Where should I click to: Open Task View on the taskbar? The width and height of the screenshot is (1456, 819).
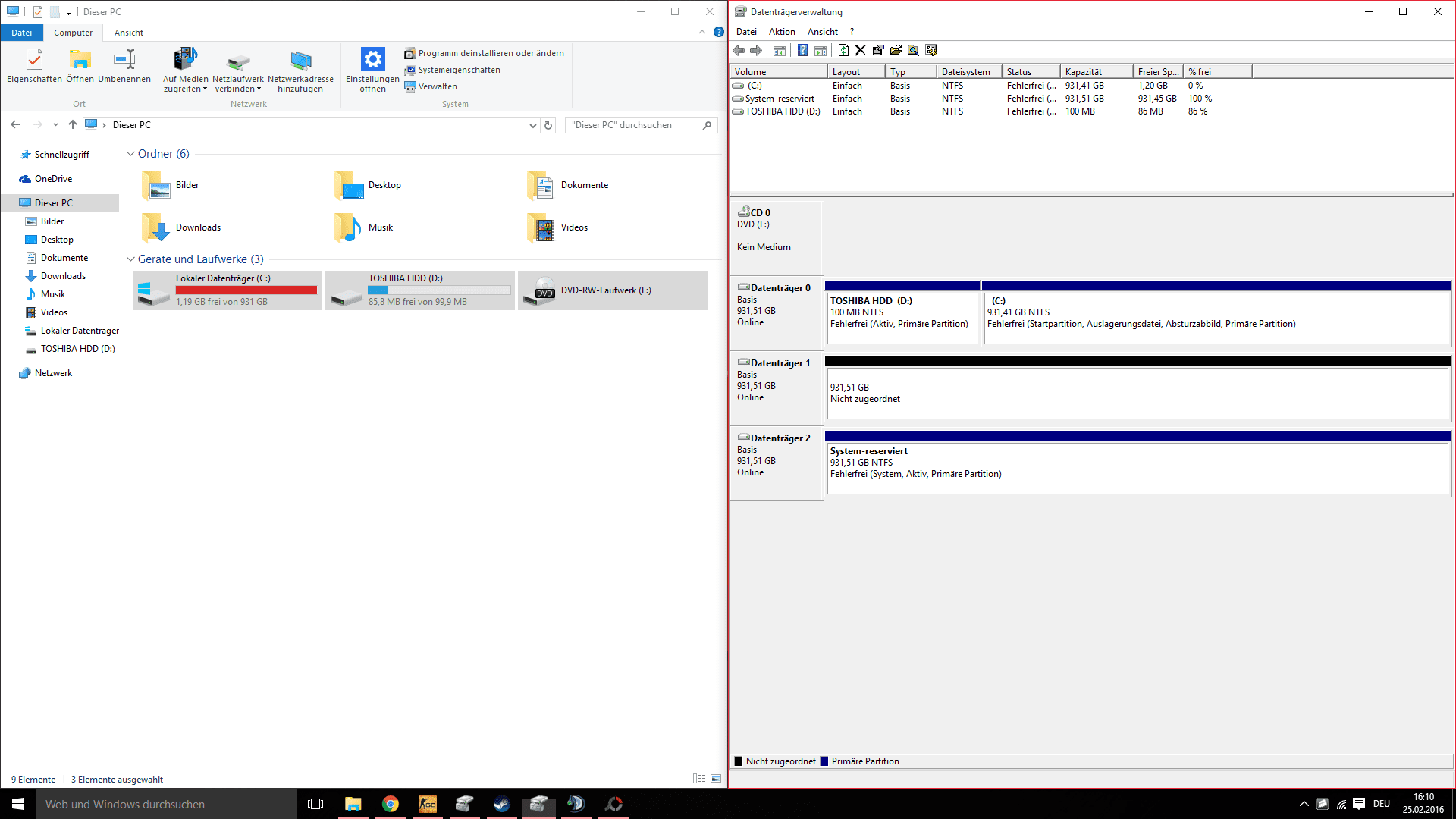[x=315, y=804]
